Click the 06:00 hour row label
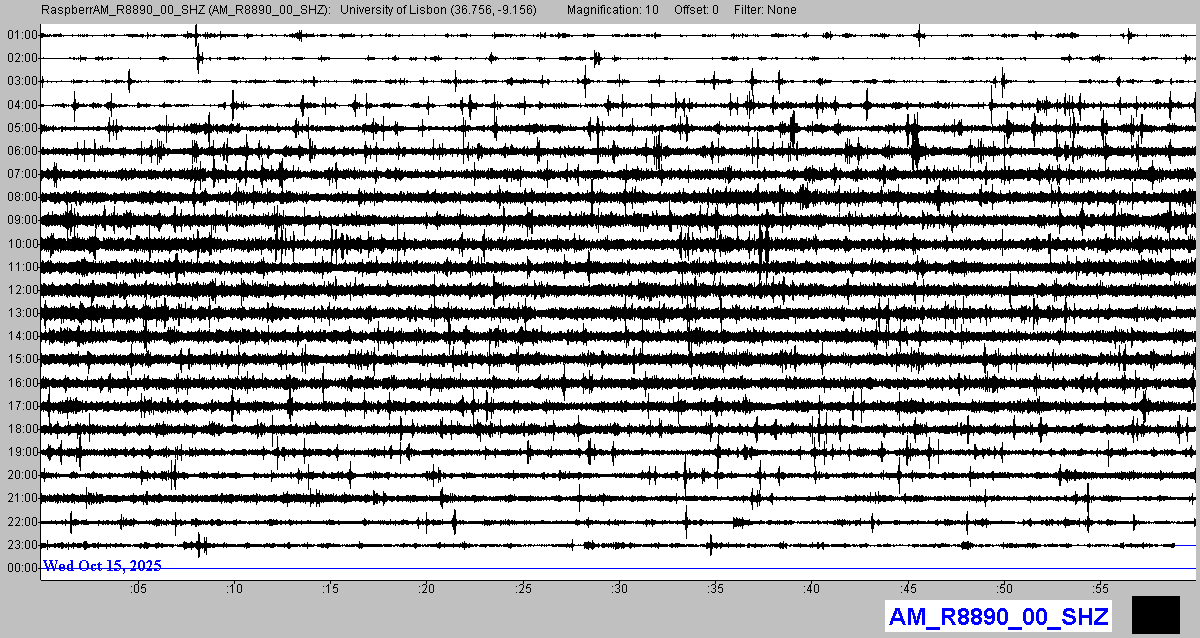Image resolution: width=1200 pixels, height=638 pixels. tap(22, 151)
